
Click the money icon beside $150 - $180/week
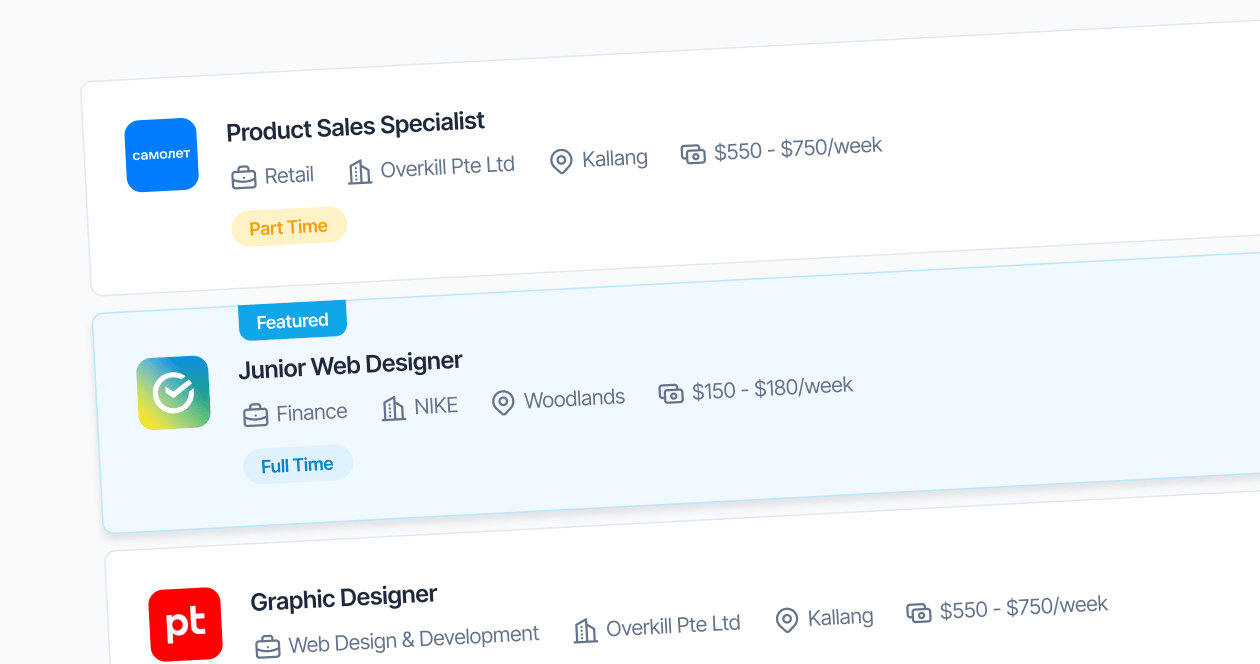coord(671,393)
